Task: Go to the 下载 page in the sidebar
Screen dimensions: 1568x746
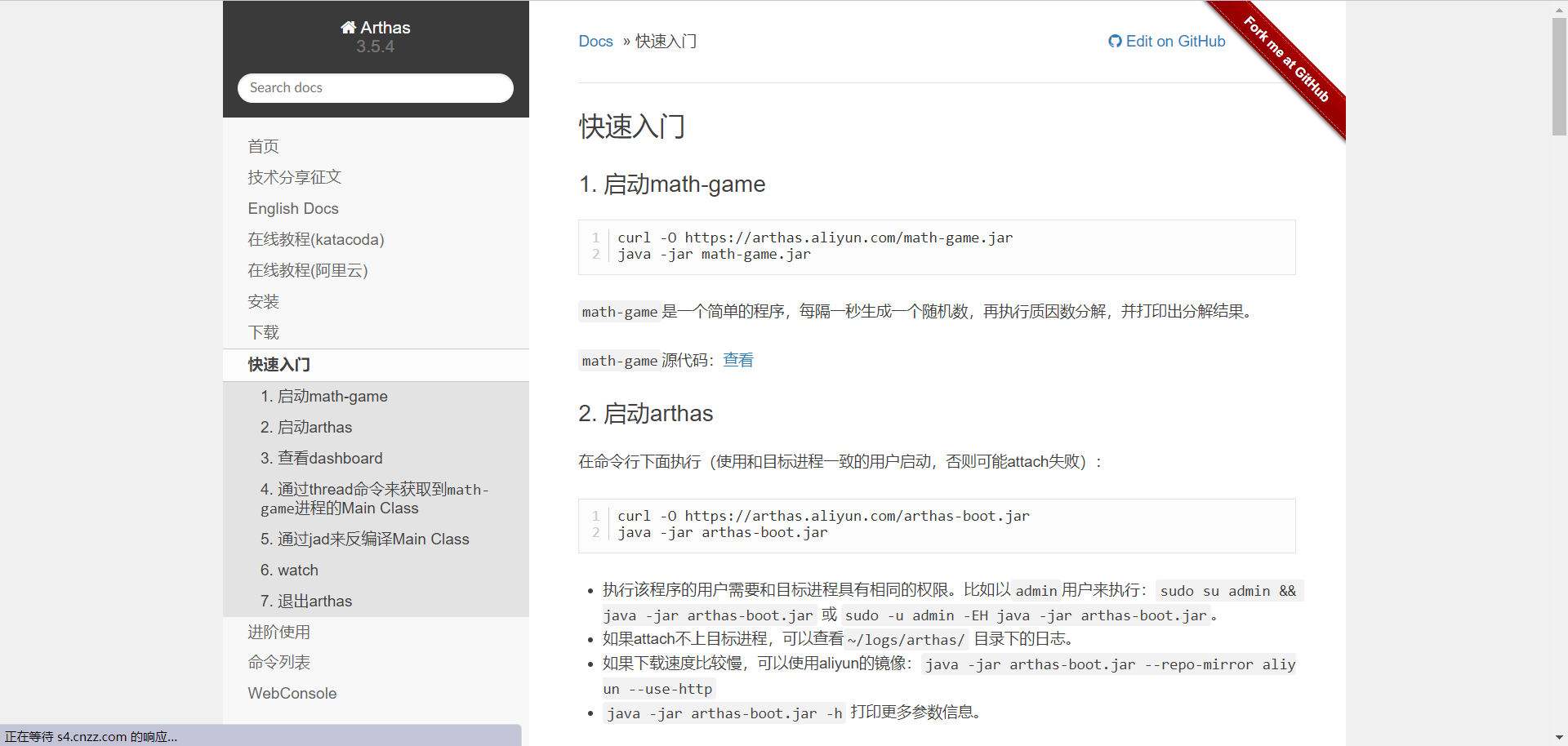Action: tap(263, 332)
